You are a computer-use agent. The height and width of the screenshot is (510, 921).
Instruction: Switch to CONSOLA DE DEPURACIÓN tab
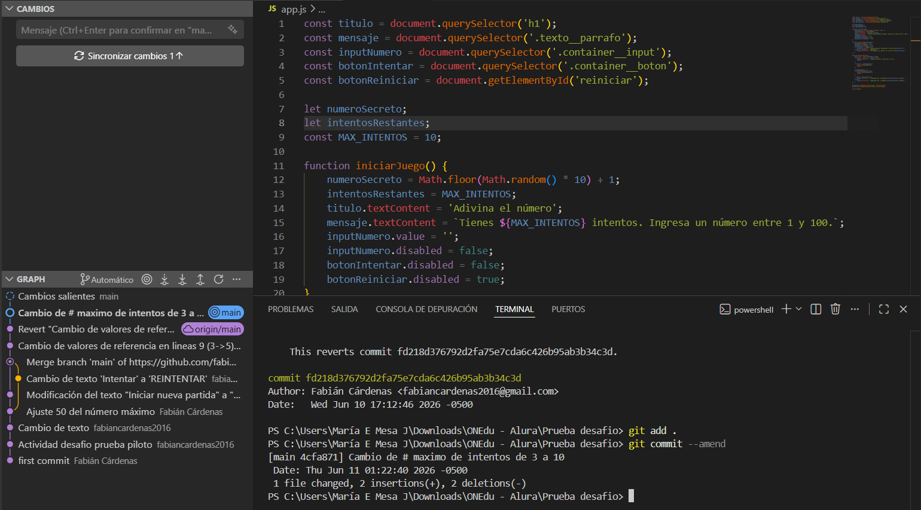pos(426,309)
